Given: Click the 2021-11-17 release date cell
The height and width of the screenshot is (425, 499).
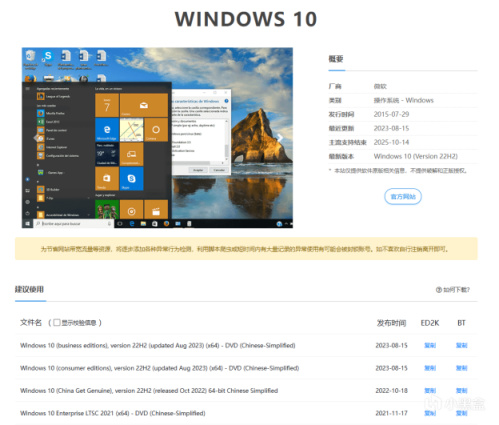Looking at the screenshot, I should pyautogui.click(x=391, y=413).
